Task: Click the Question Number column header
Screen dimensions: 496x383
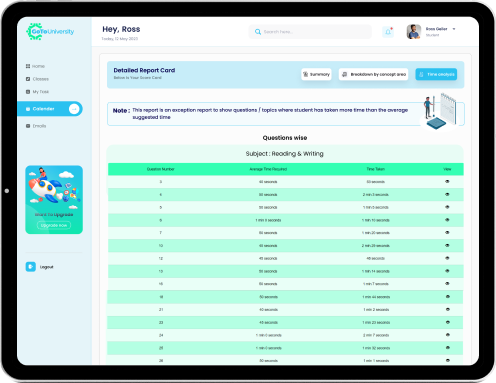Action: click(x=161, y=169)
